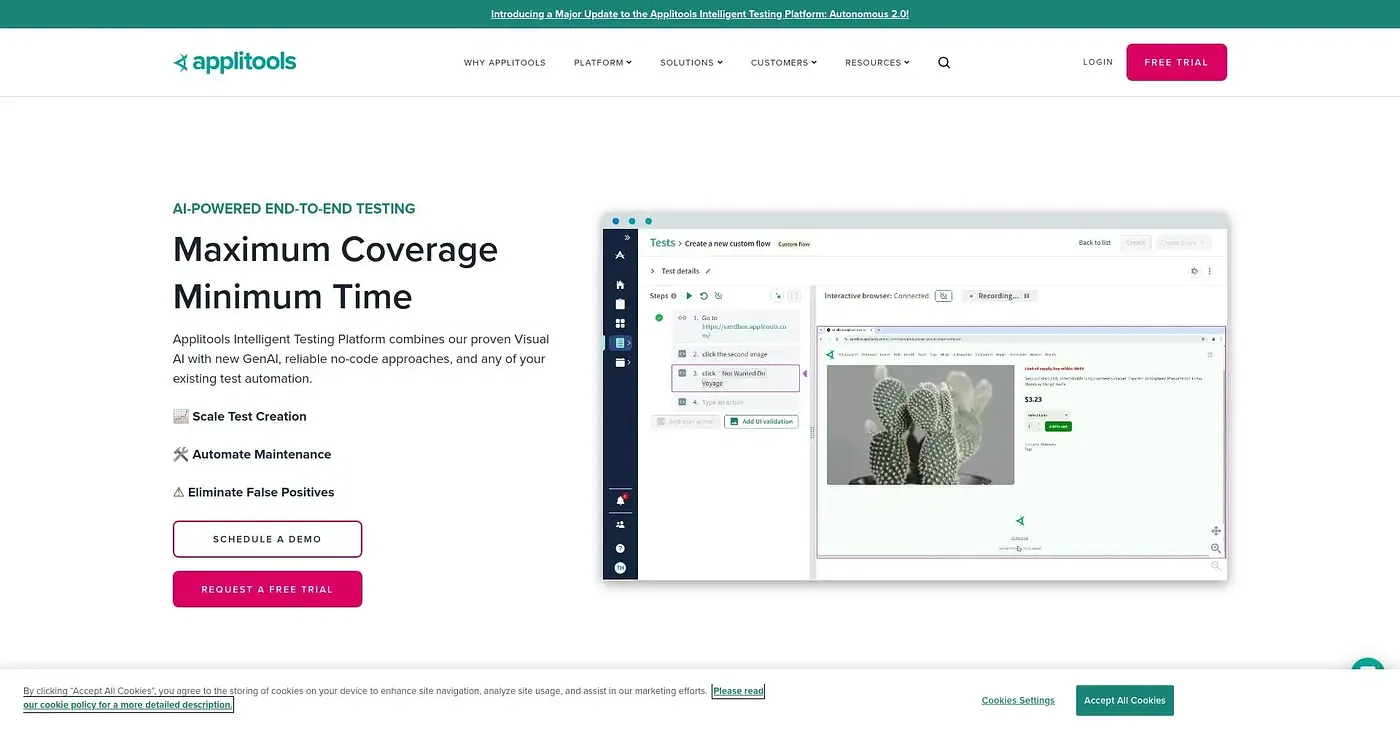
Task: Click the cactus product image
Action: click(x=920, y=424)
